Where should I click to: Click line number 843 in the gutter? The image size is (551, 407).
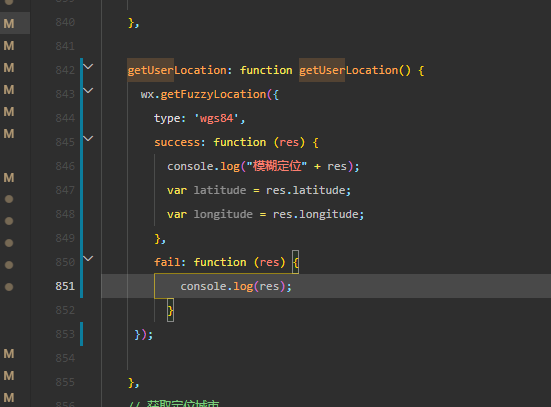coord(65,94)
